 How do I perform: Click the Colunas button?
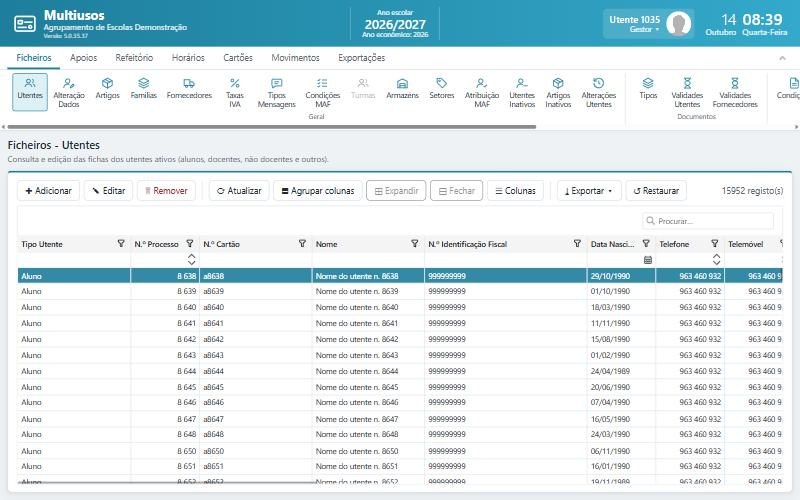tap(515, 191)
